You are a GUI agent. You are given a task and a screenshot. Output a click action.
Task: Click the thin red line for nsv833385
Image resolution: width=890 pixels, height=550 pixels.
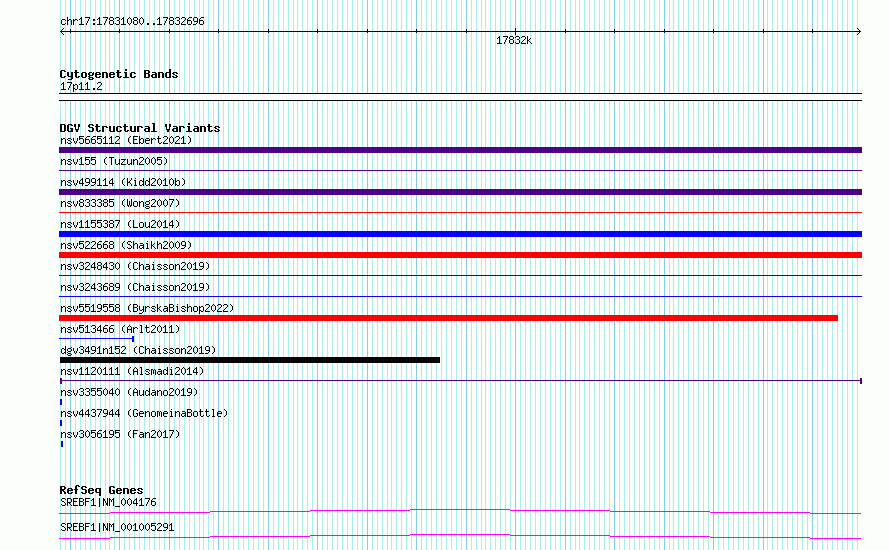460,213
